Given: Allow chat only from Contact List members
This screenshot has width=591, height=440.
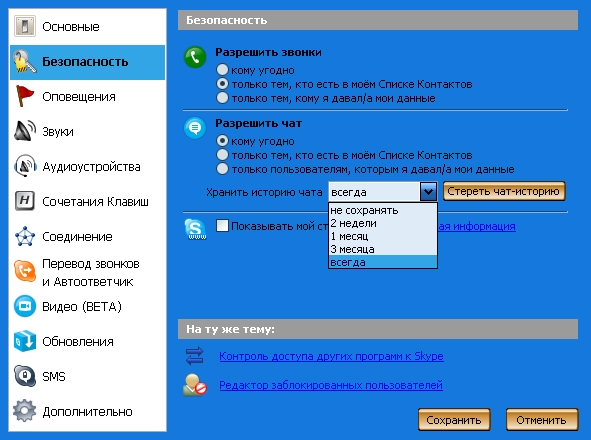Looking at the screenshot, I should coord(222,155).
